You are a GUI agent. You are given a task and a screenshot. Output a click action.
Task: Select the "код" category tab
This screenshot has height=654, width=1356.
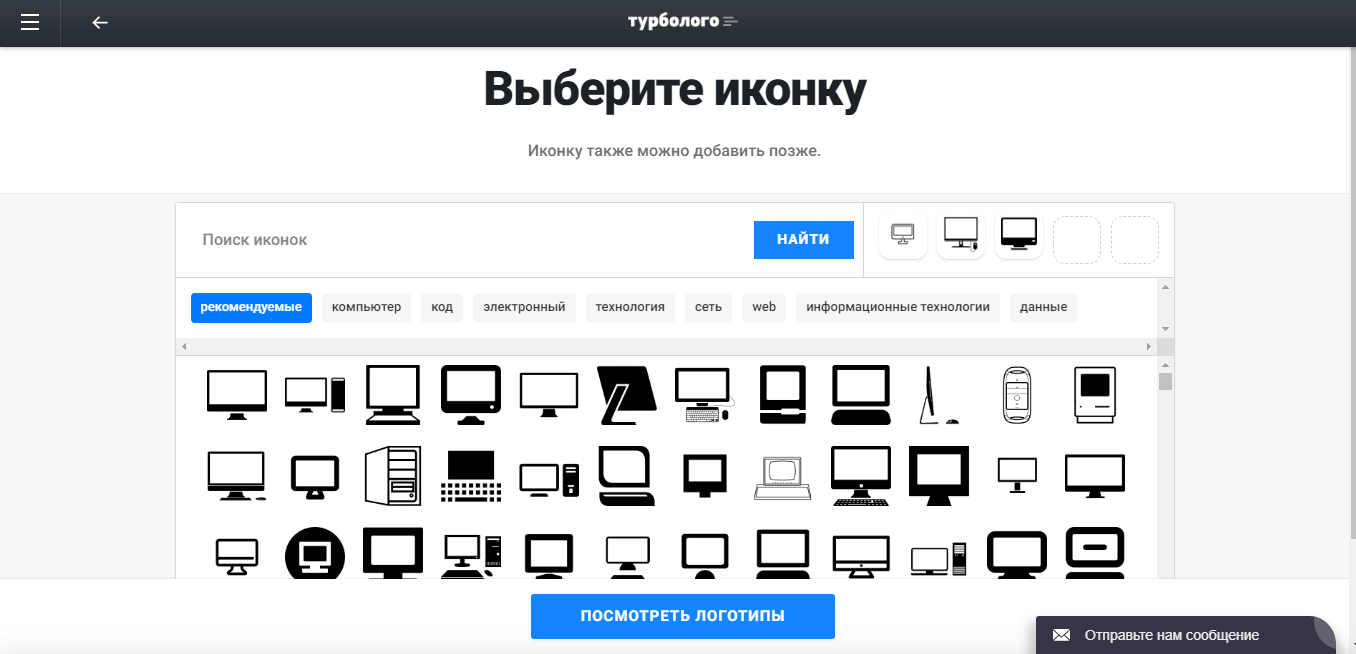[442, 307]
